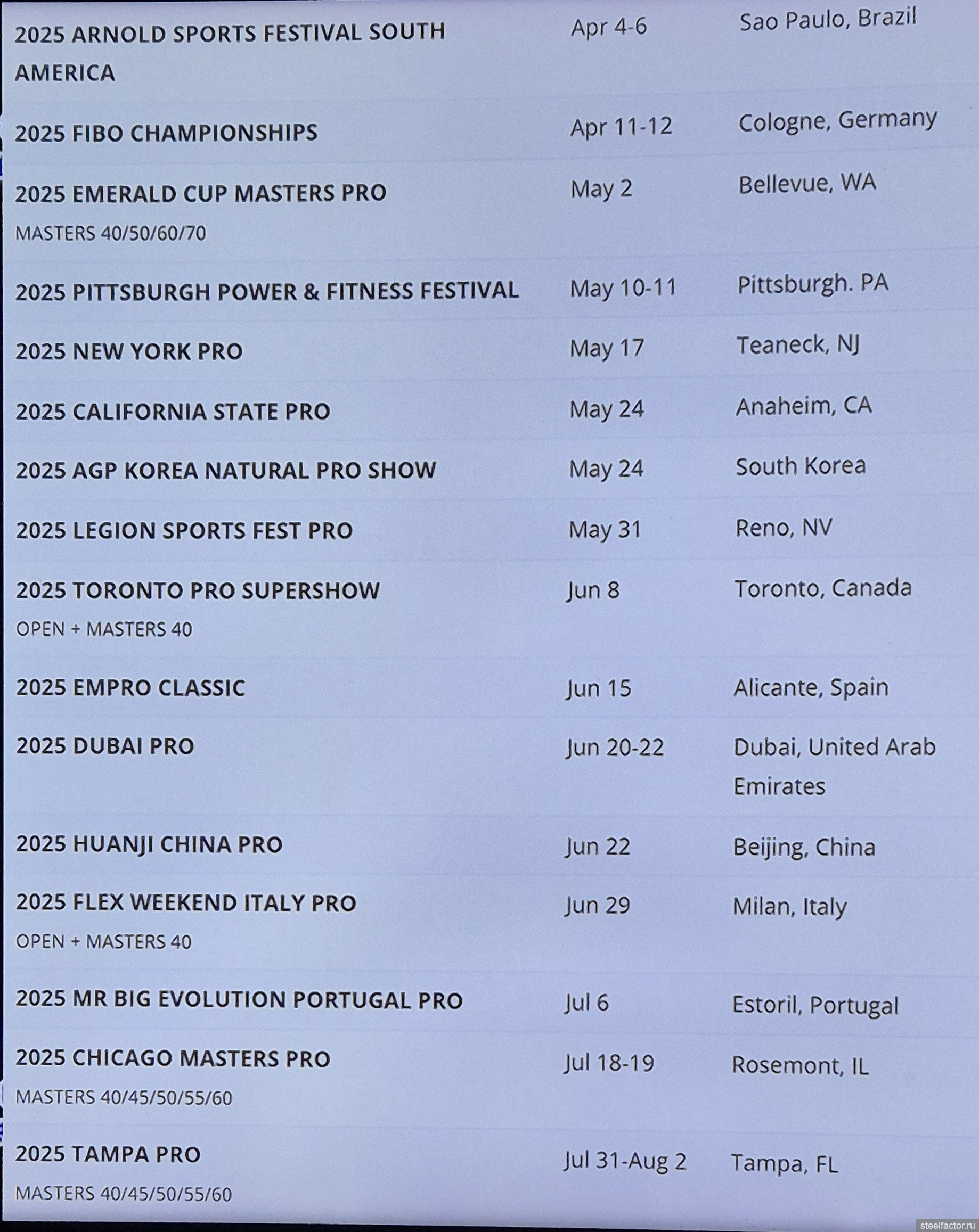
Task: Click the steelfactor.ru watermark
Action: (x=947, y=1223)
